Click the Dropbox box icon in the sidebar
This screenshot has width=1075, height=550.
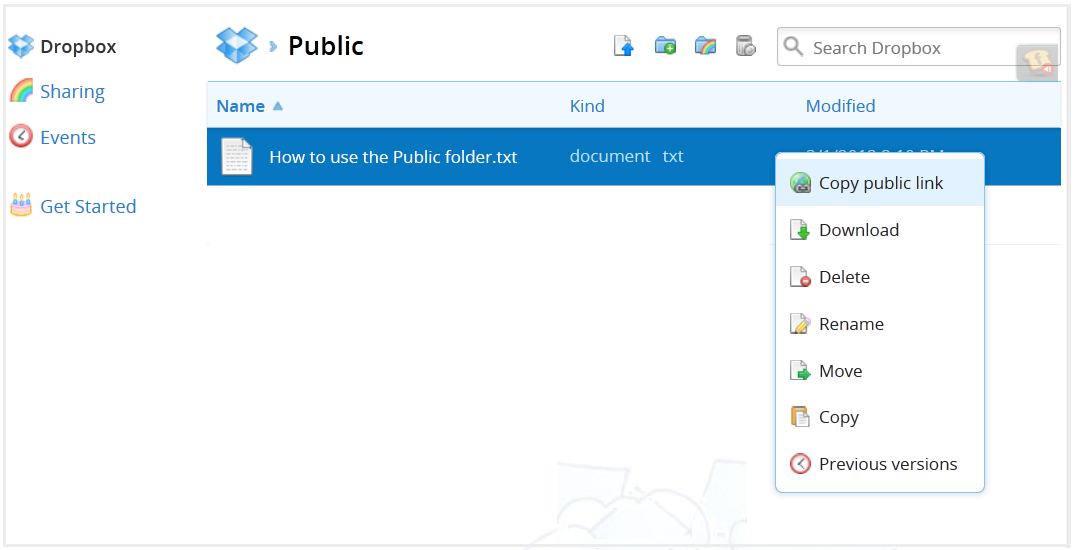coord(21,47)
